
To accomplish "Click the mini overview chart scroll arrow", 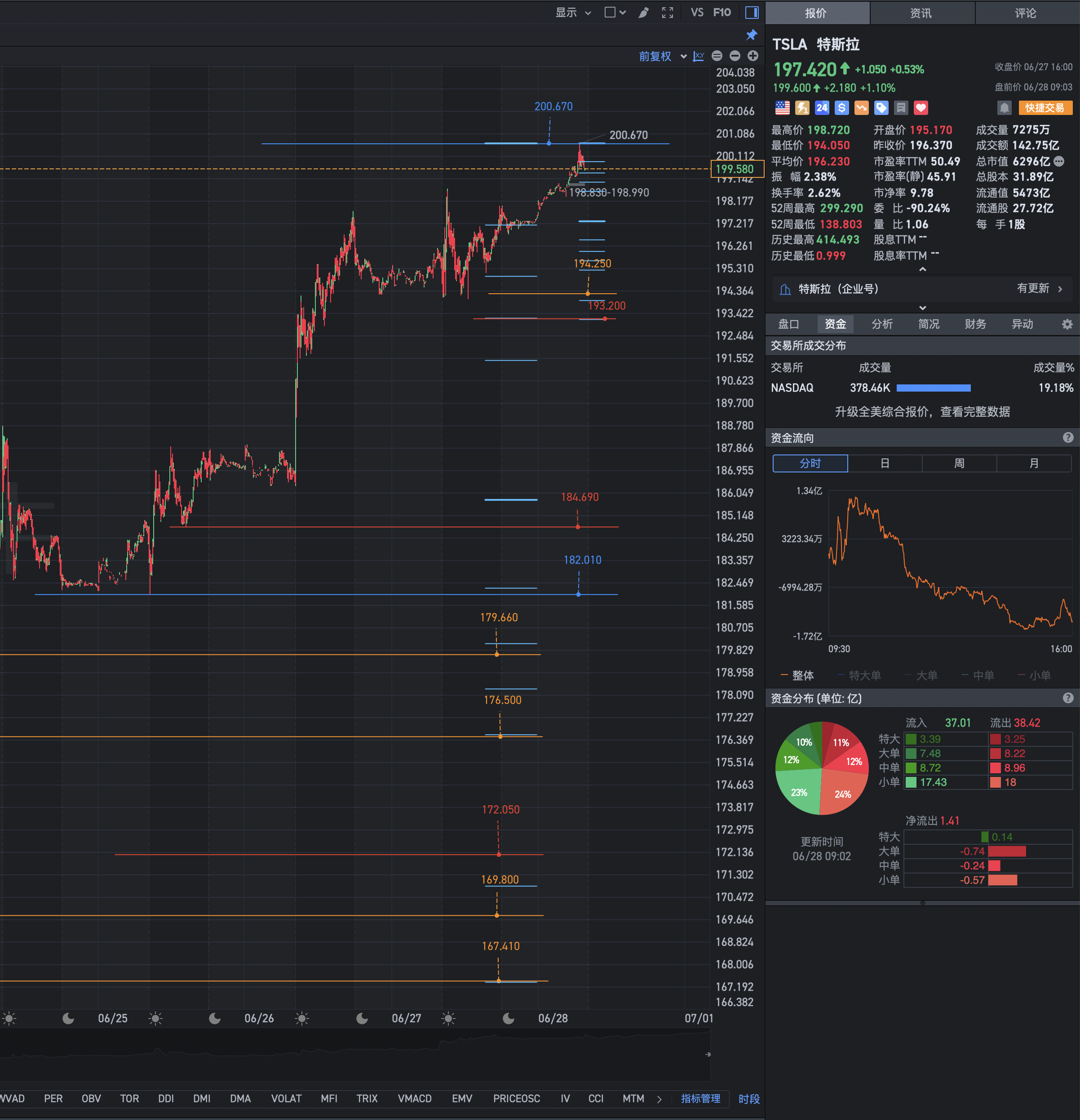I will [x=708, y=1055].
